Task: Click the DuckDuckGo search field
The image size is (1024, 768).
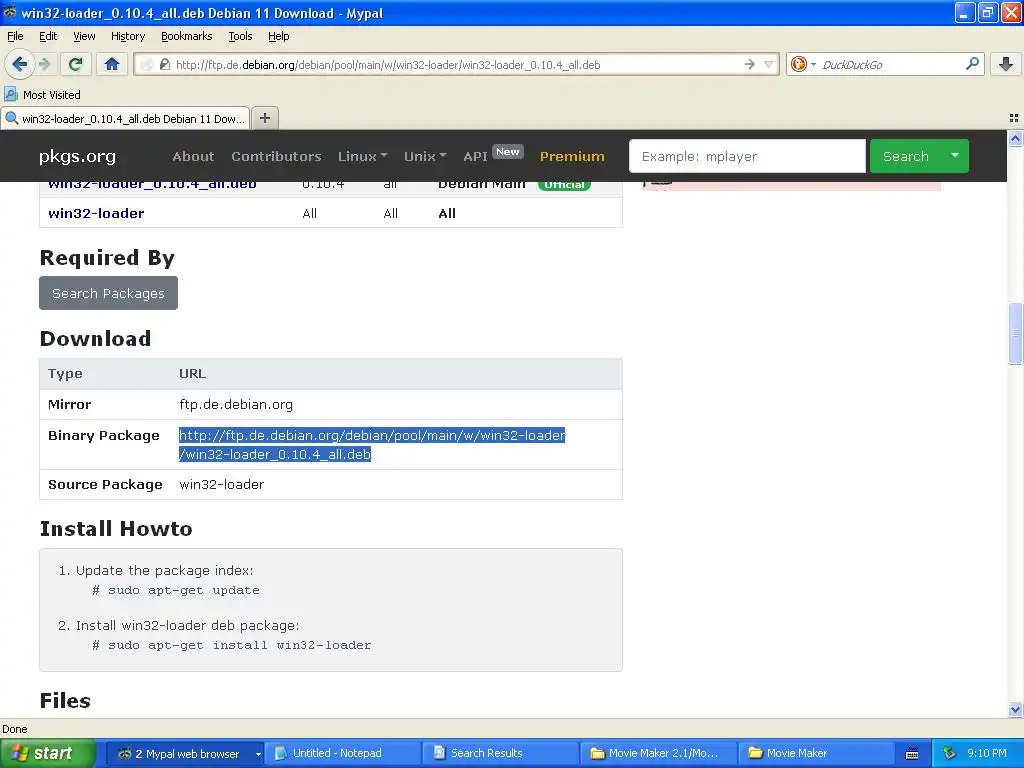Action: [888, 65]
